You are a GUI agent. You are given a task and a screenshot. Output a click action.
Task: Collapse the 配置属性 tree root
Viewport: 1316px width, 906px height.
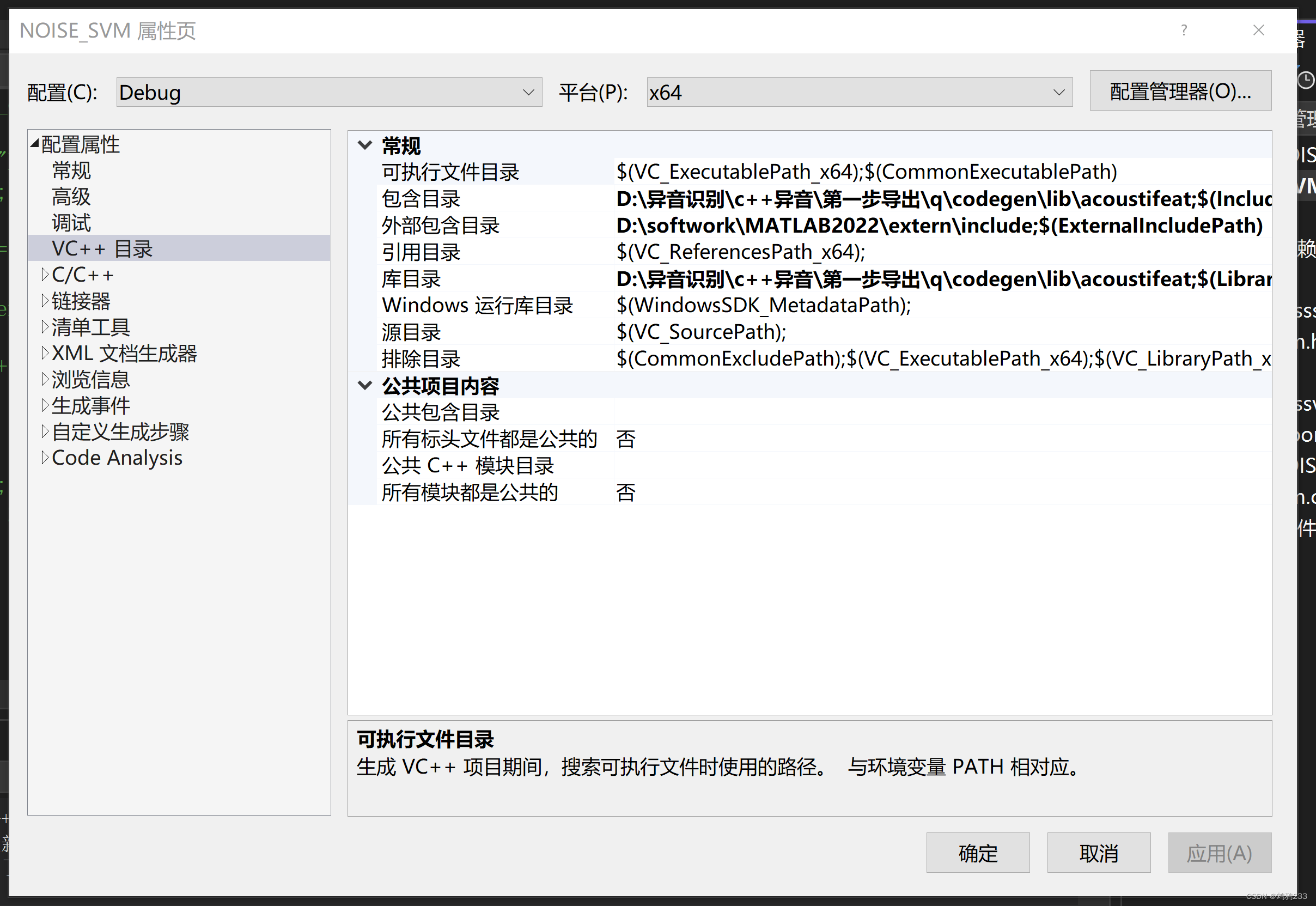[35, 144]
